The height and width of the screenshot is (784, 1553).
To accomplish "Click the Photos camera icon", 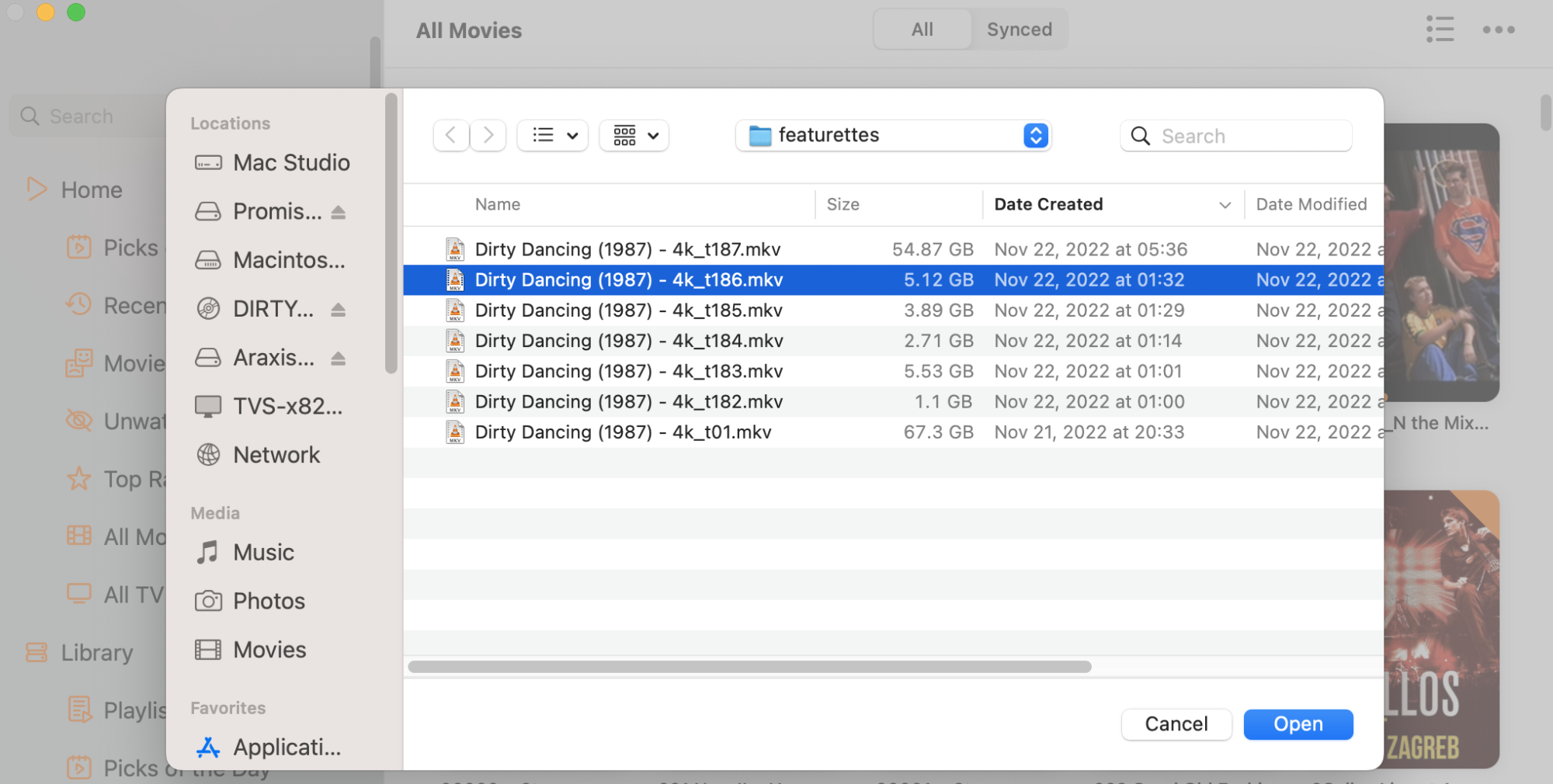I will (208, 602).
